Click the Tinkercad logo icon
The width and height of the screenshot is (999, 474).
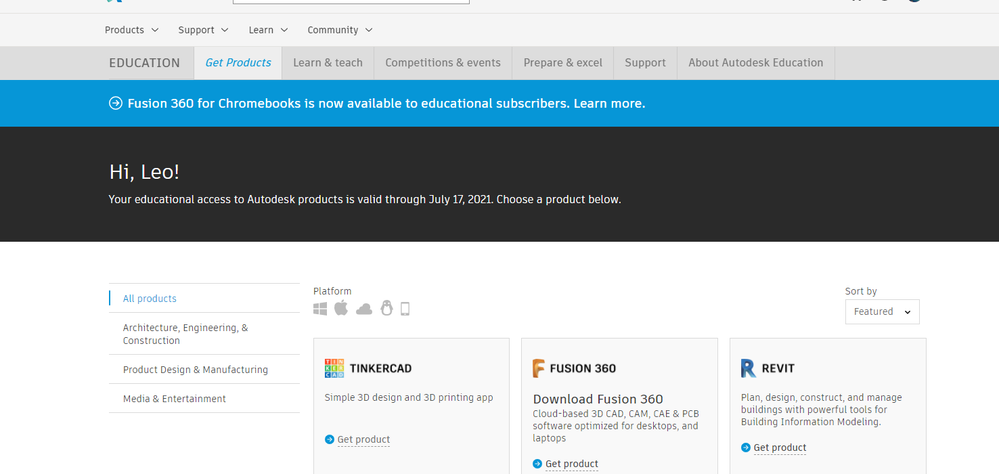point(334,368)
